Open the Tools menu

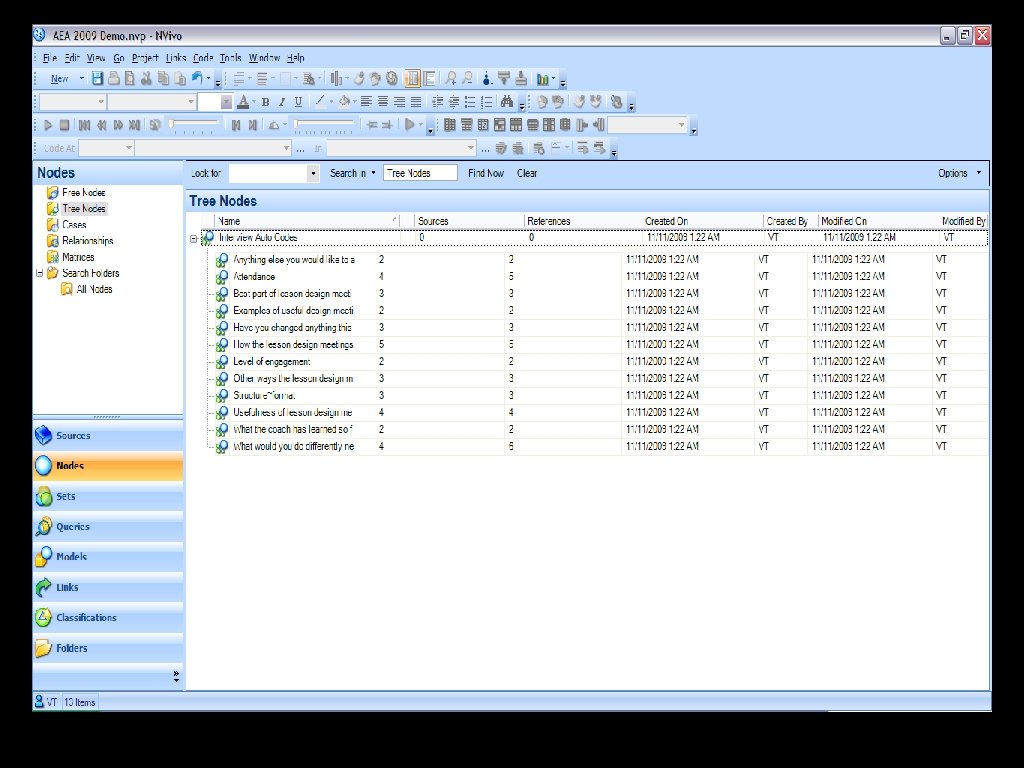(x=231, y=58)
